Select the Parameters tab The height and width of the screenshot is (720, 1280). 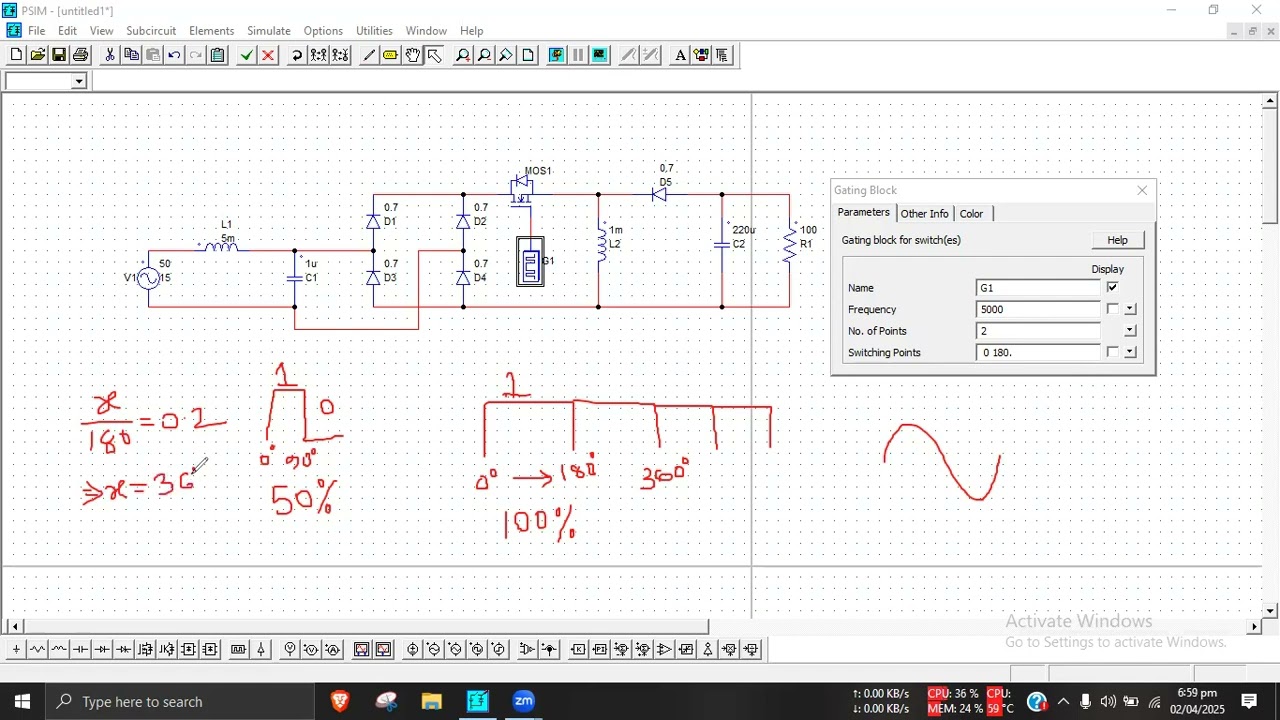(863, 212)
